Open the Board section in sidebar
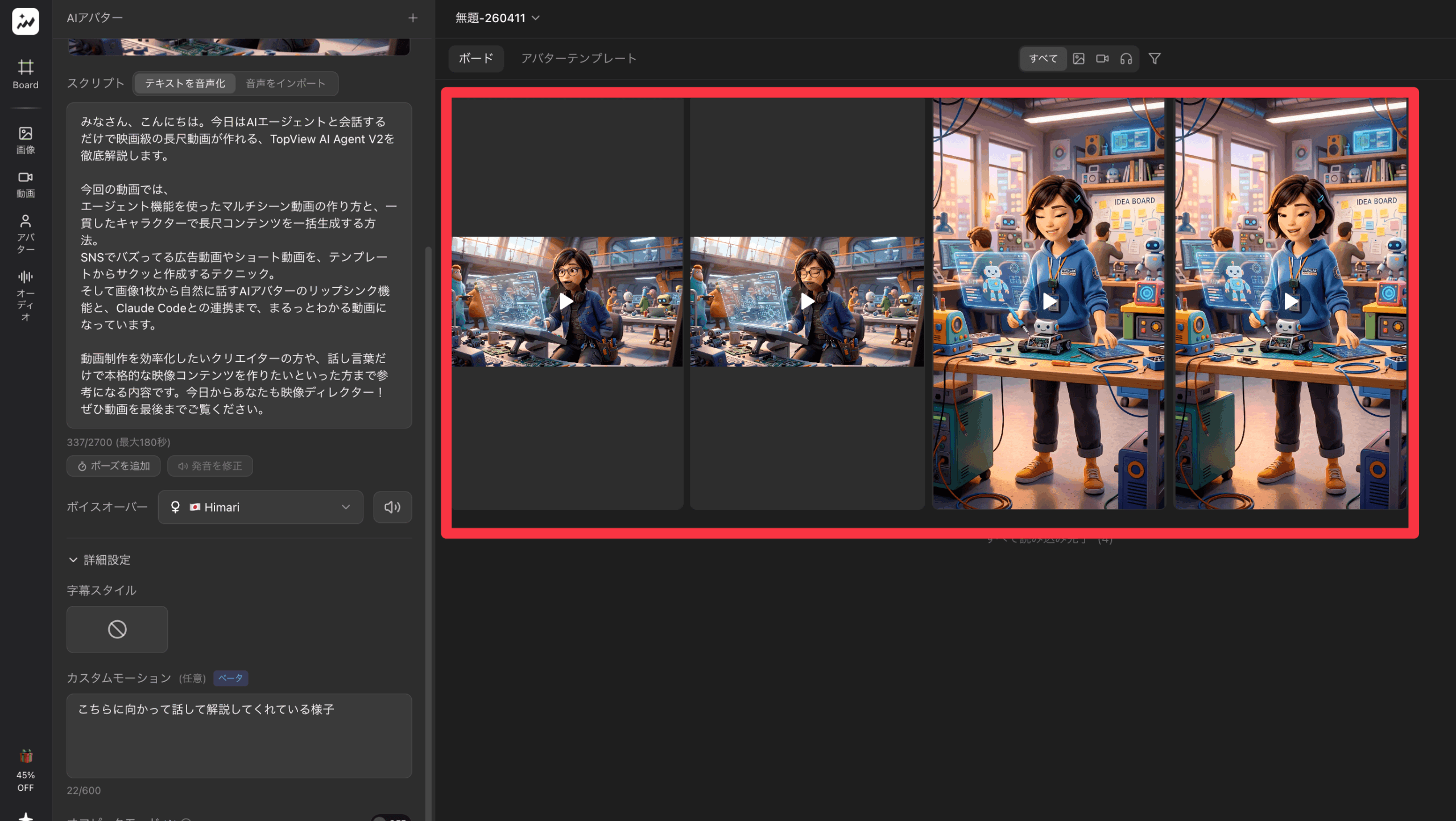Image resolution: width=1456 pixels, height=821 pixels. [x=26, y=74]
